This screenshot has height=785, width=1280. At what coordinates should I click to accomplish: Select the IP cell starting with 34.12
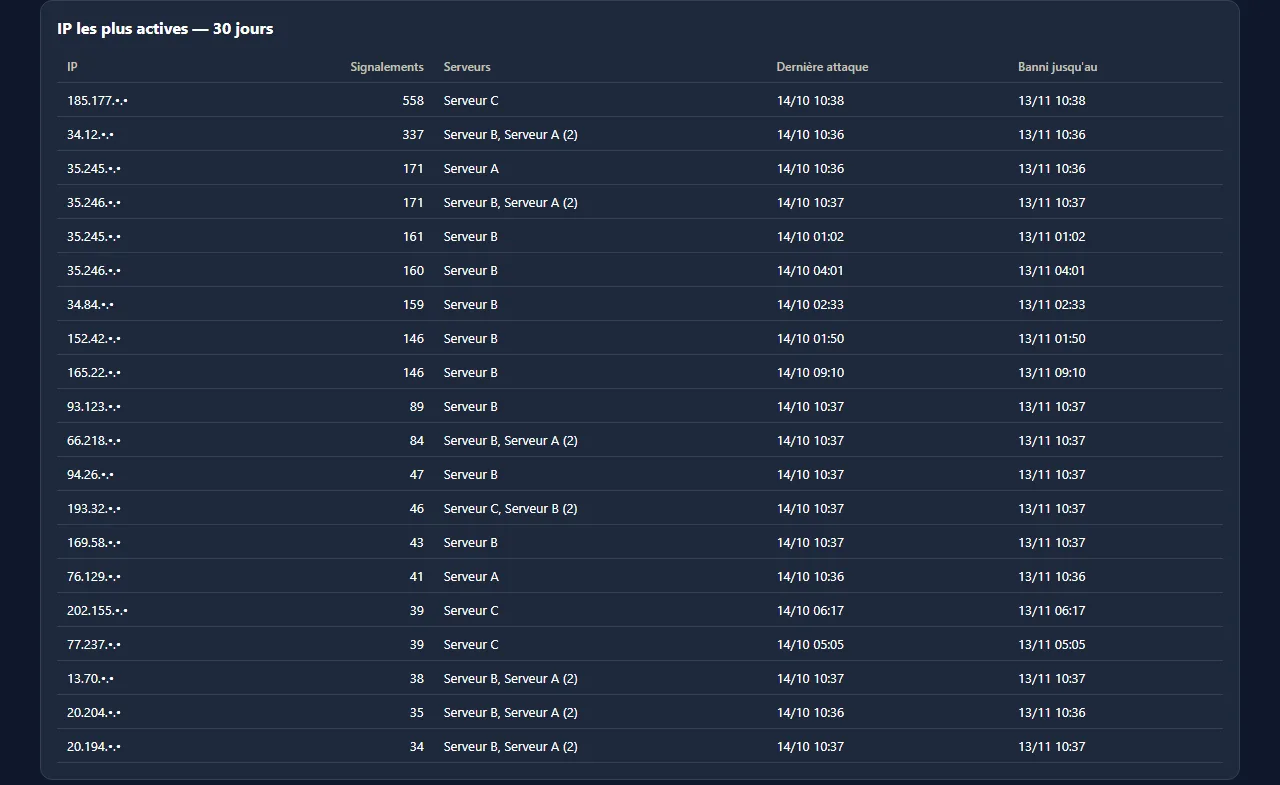pyautogui.click(x=90, y=135)
